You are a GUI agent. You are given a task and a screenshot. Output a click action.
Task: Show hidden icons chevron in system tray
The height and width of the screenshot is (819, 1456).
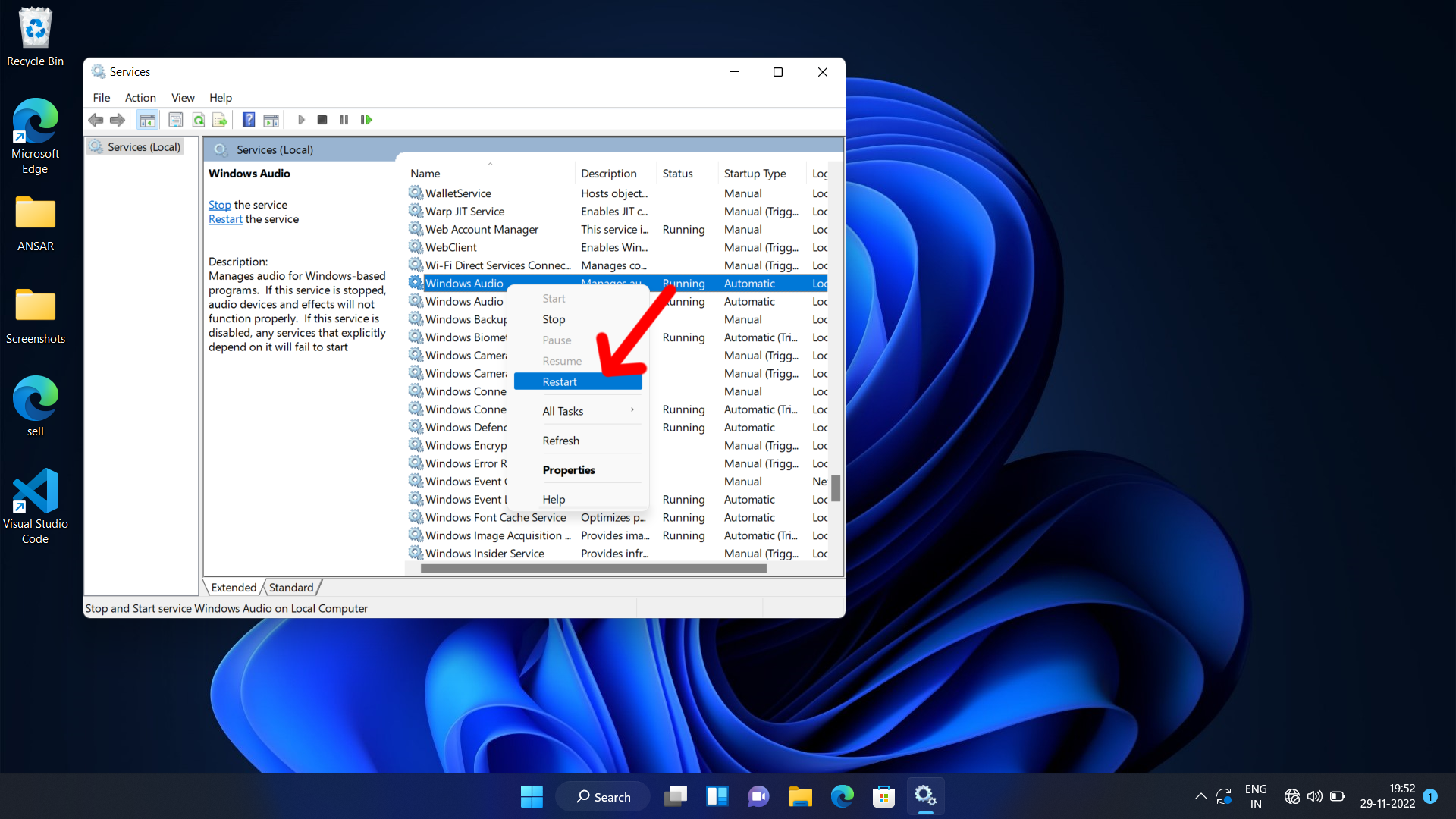[x=1200, y=796]
